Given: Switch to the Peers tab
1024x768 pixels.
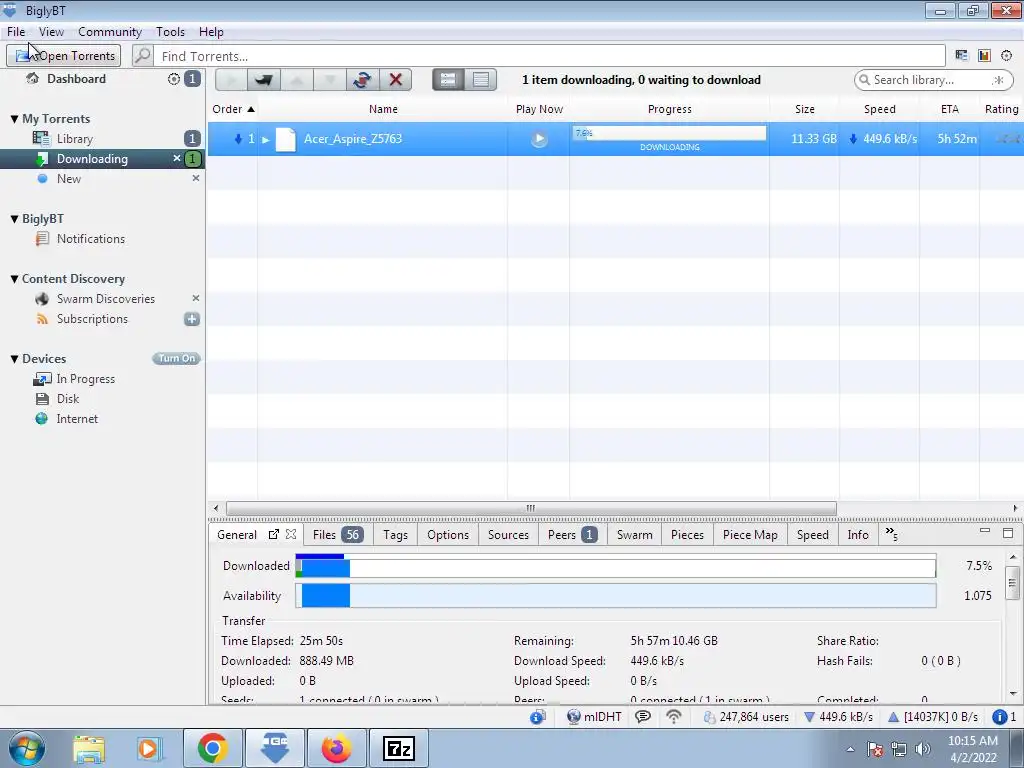Looking at the screenshot, I should (x=572, y=535).
